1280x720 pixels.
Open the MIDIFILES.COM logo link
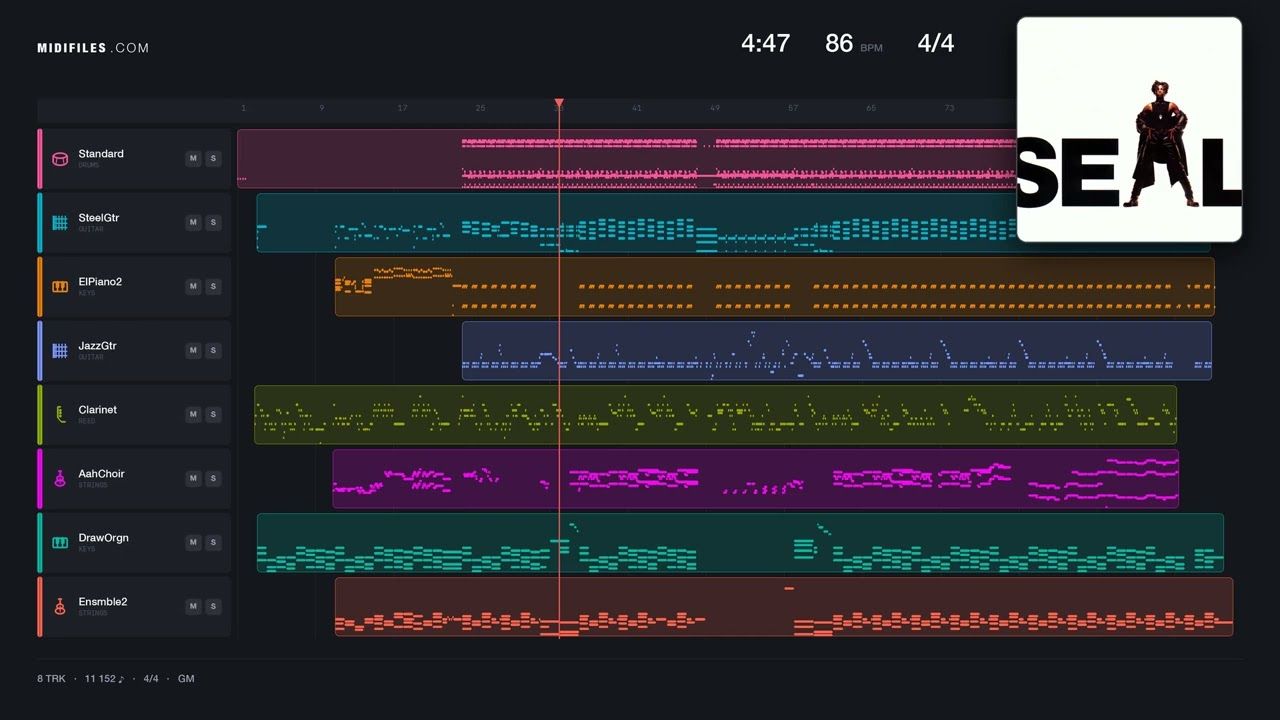point(93,48)
